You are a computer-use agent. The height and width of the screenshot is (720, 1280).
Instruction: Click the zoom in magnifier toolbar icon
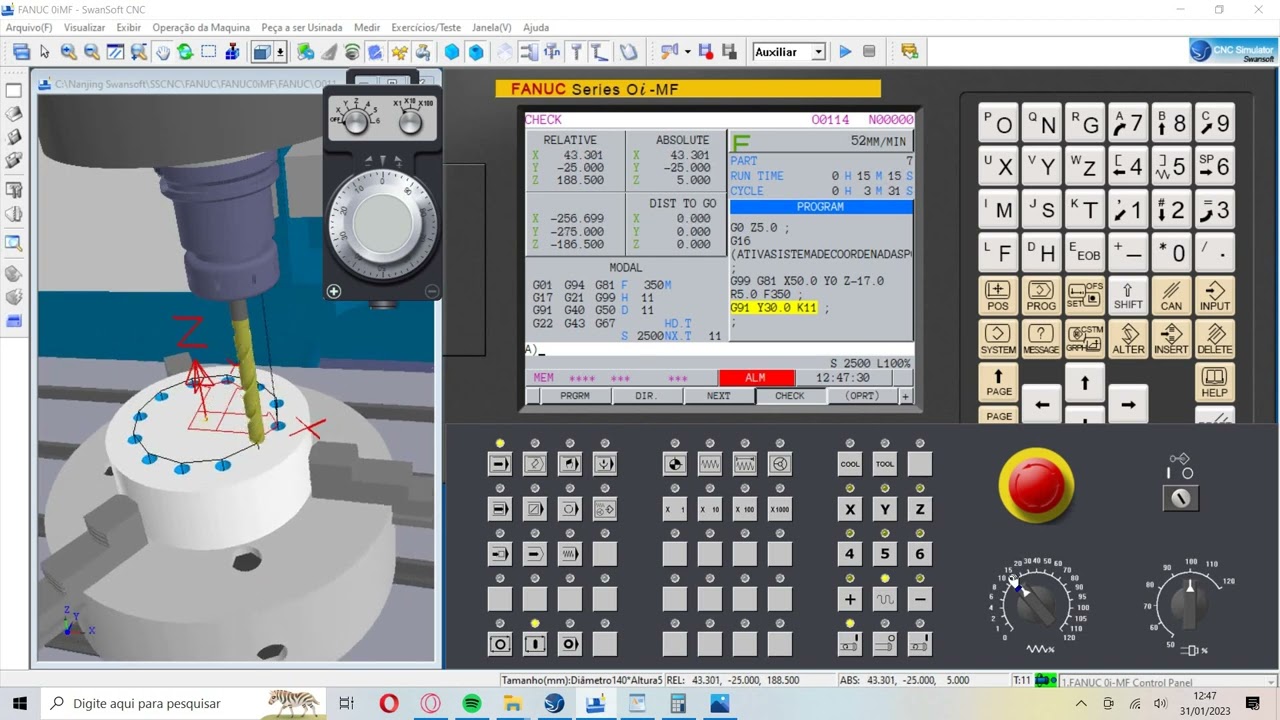click(x=68, y=52)
